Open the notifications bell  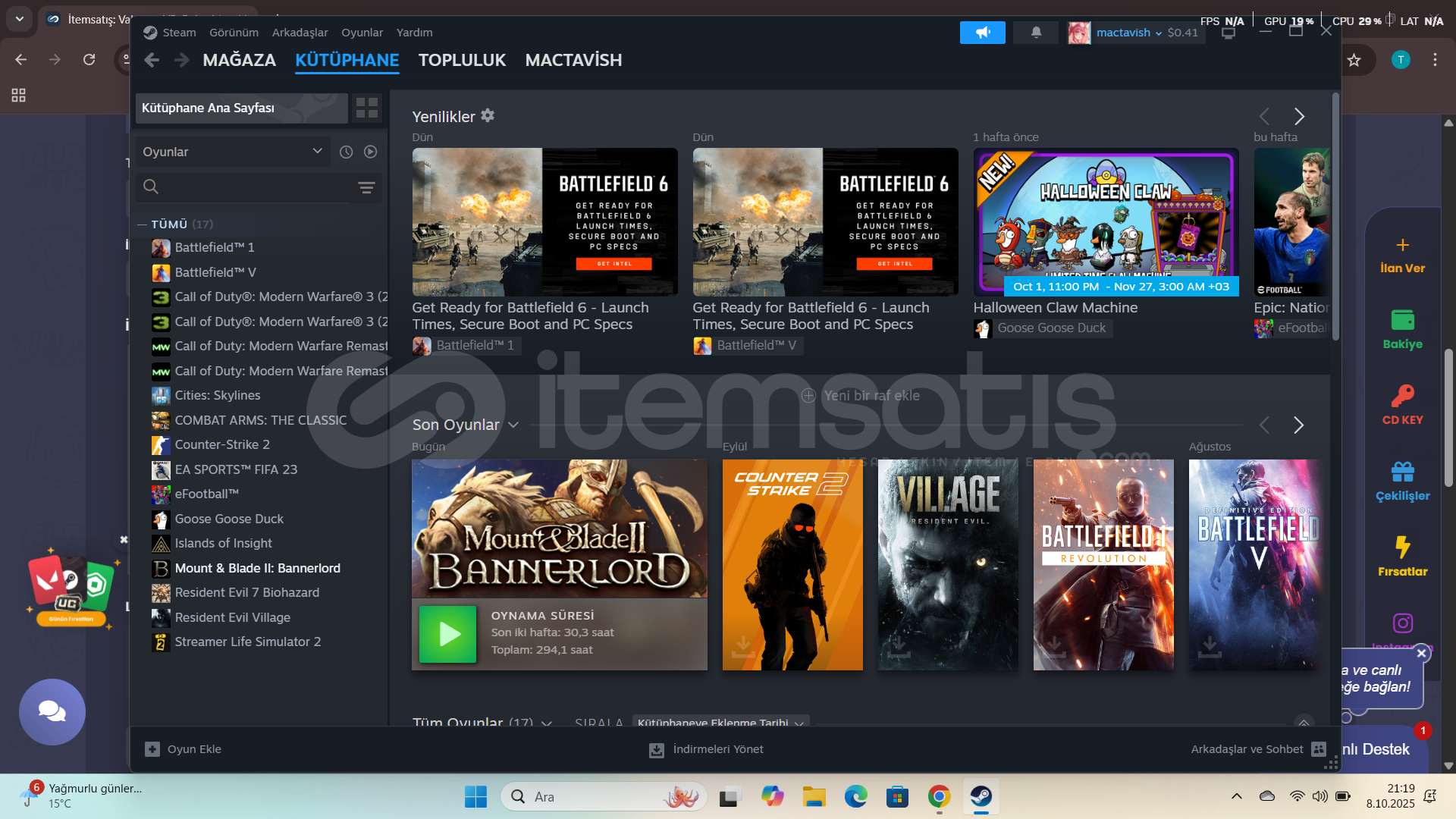pyautogui.click(x=1036, y=33)
